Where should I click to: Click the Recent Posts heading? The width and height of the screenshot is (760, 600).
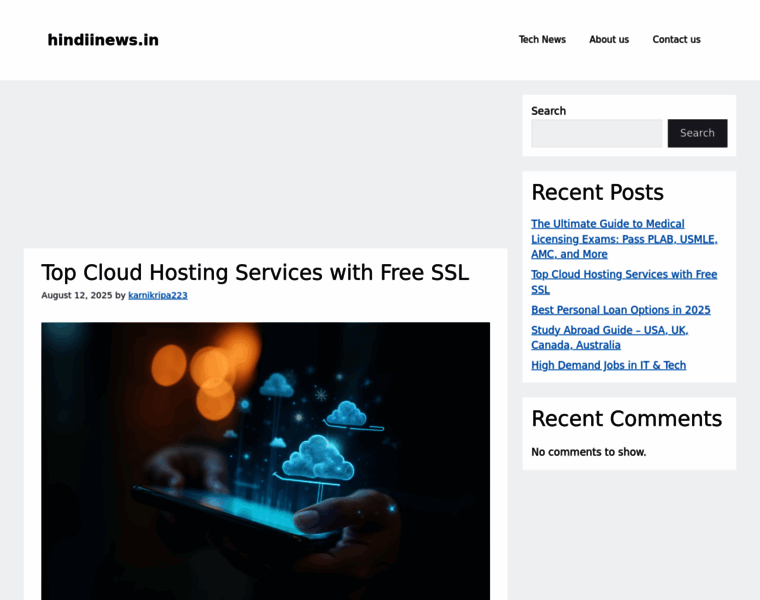(597, 192)
